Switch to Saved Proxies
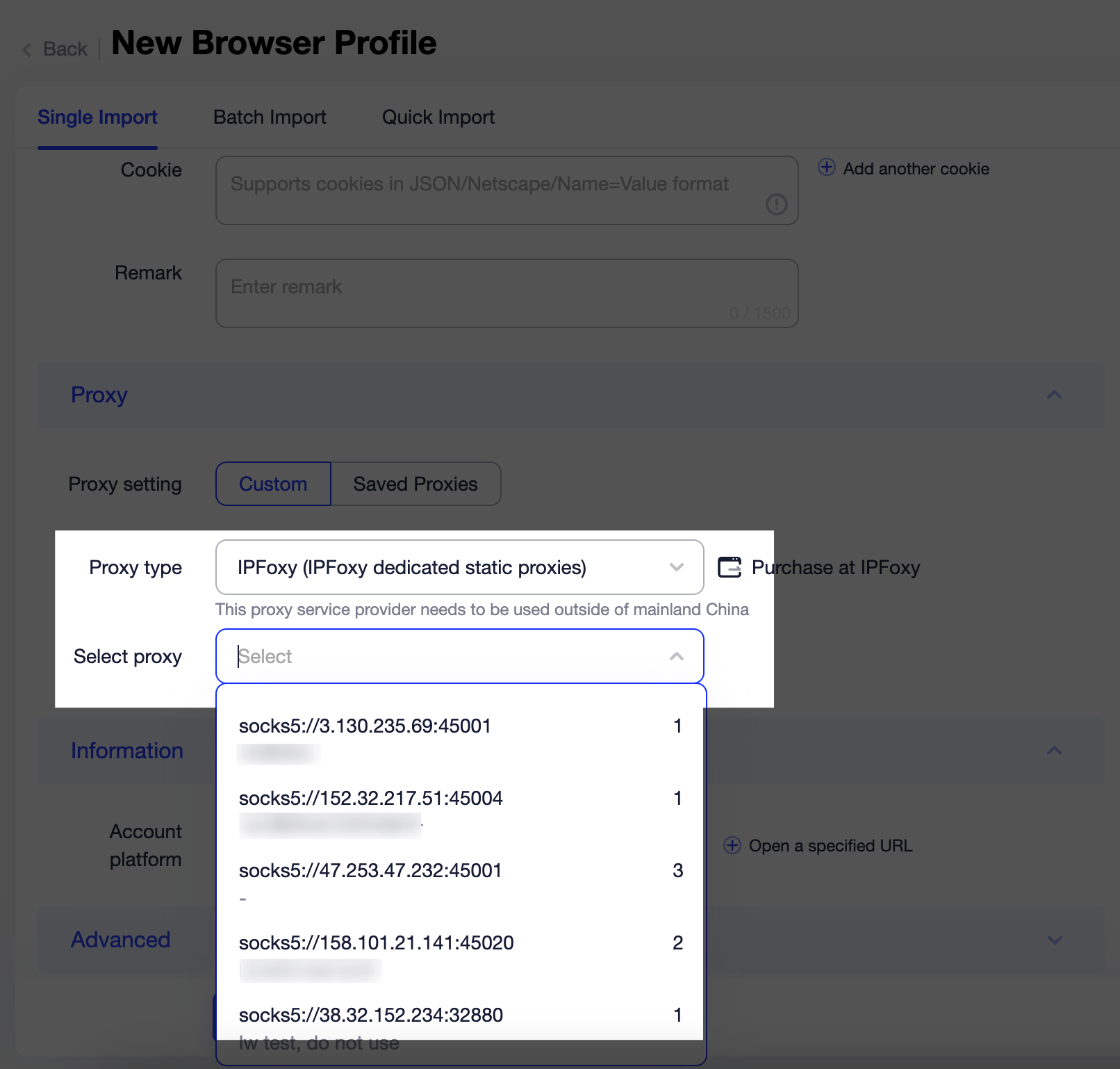This screenshot has width=1120, height=1069. click(x=415, y=484)
